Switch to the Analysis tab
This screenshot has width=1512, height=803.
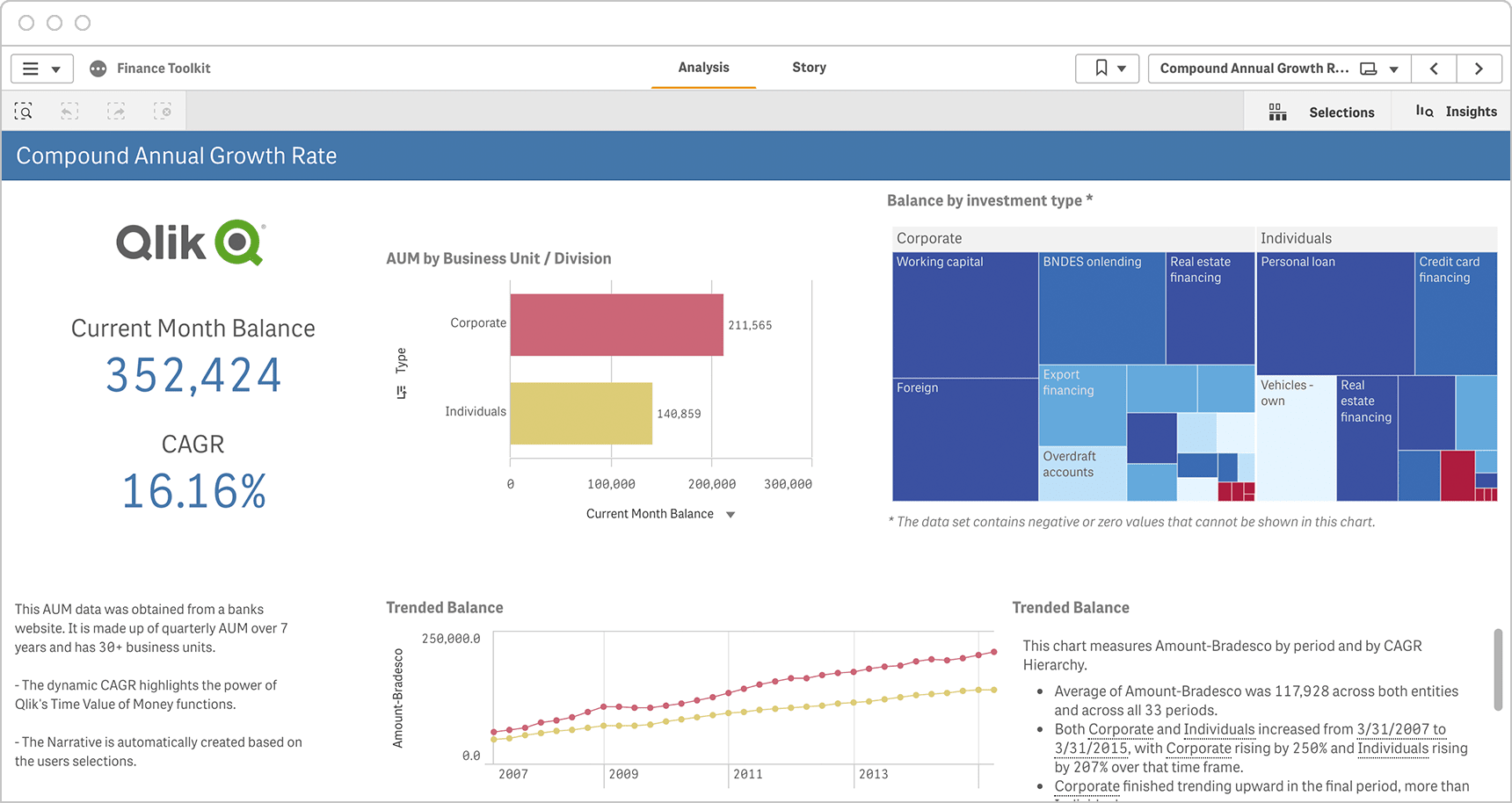(x=703, y=68)
